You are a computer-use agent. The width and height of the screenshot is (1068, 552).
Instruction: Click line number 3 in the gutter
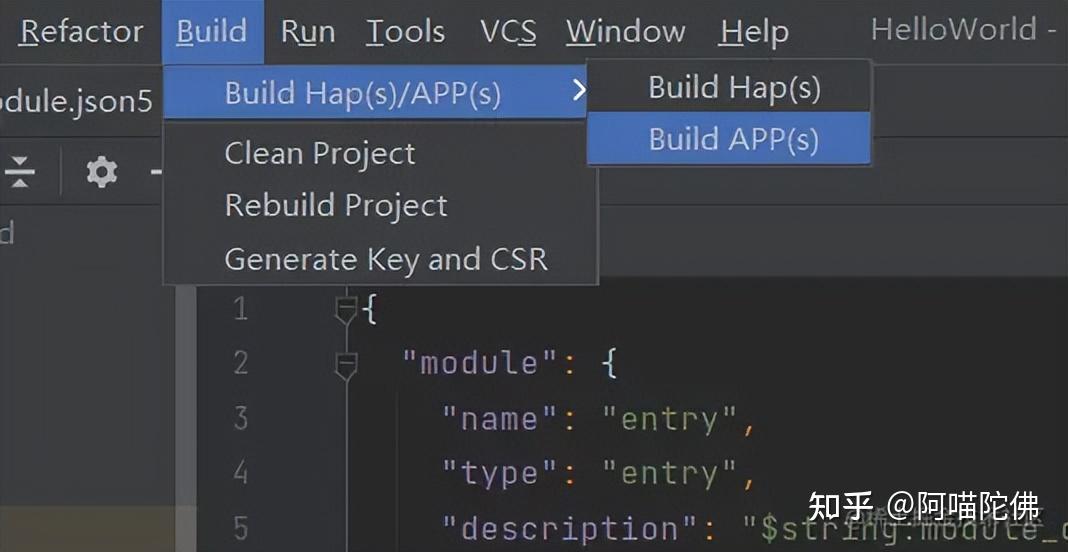240,417
